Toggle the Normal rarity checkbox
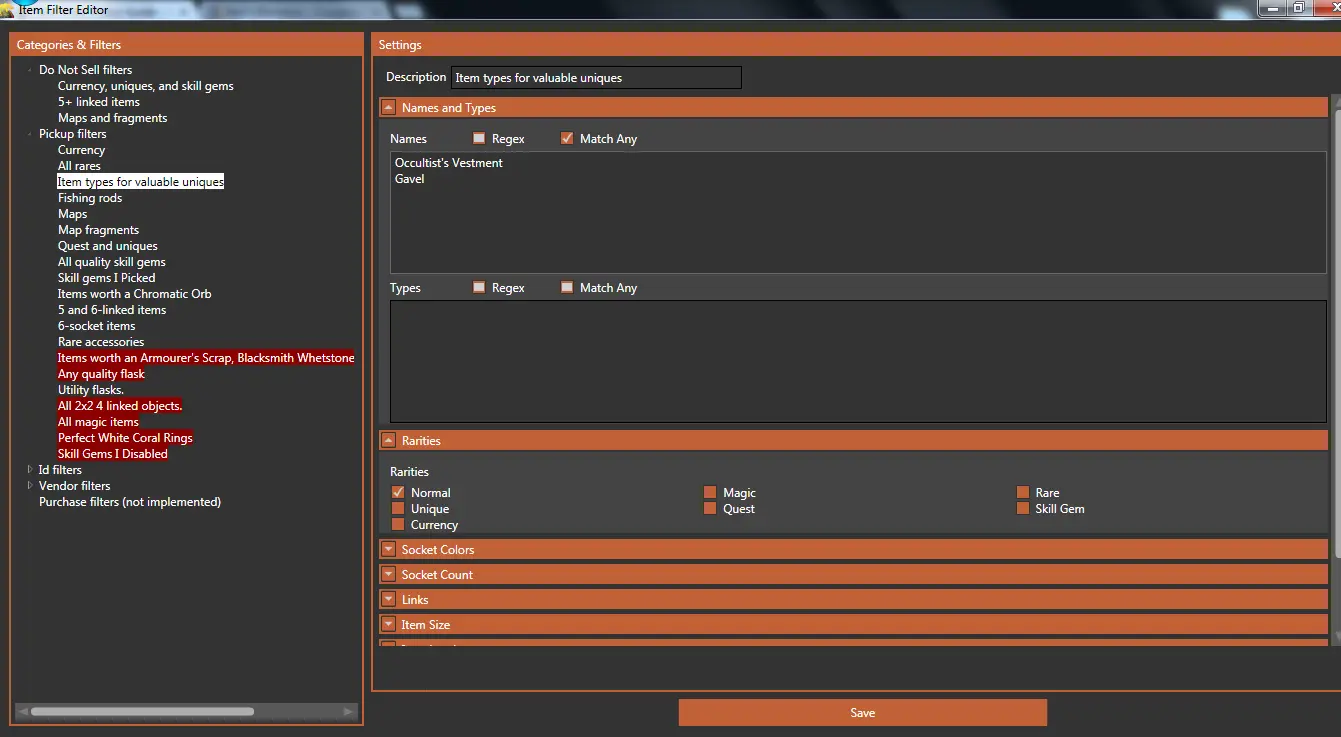This screenshot has width=1341, height=737. tap(398, 493)
